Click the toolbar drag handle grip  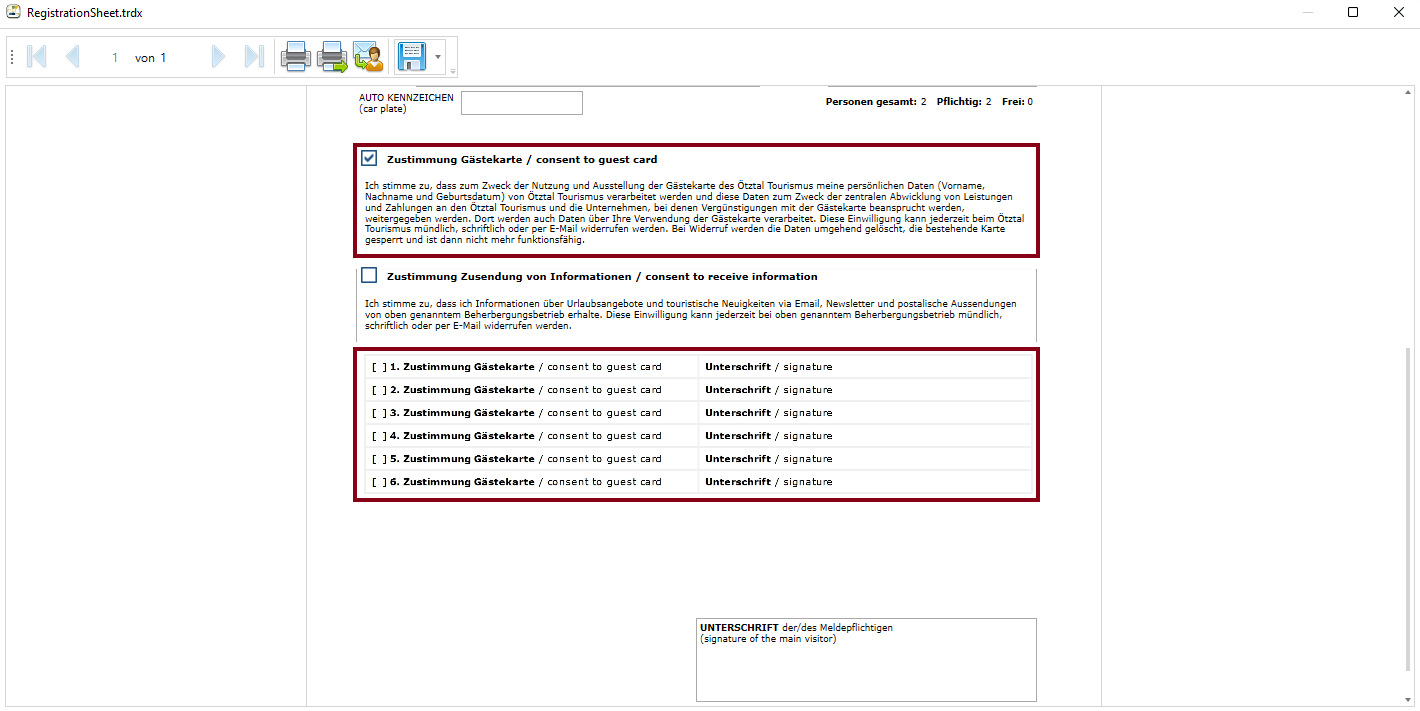pos(13,57)
